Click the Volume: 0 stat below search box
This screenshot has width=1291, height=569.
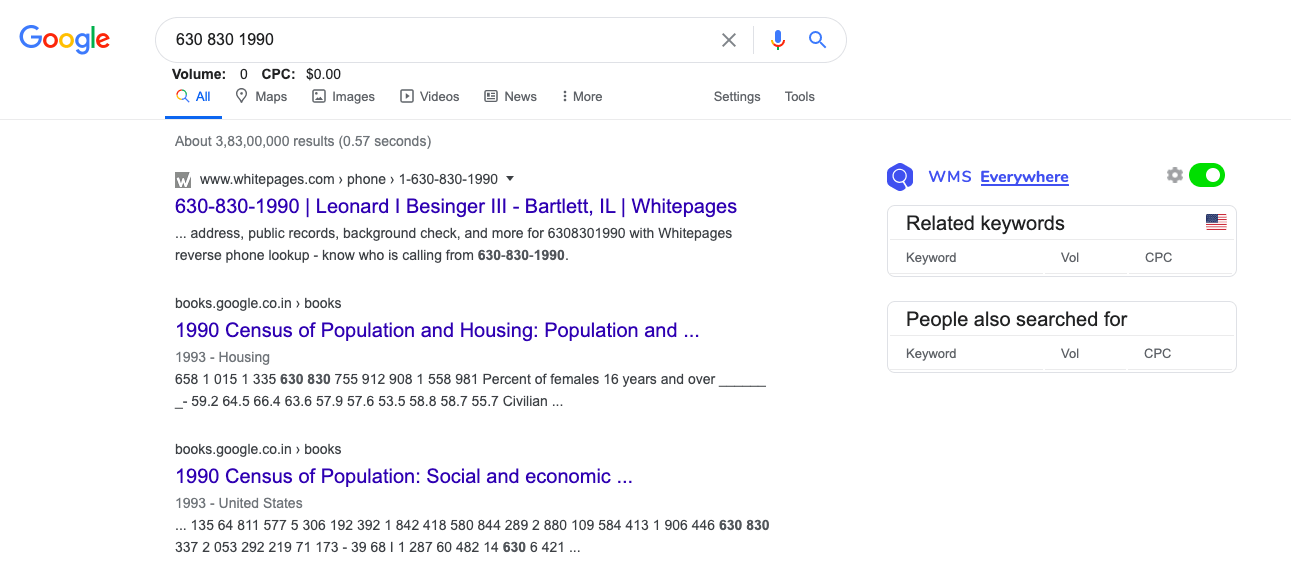point(210,74)
